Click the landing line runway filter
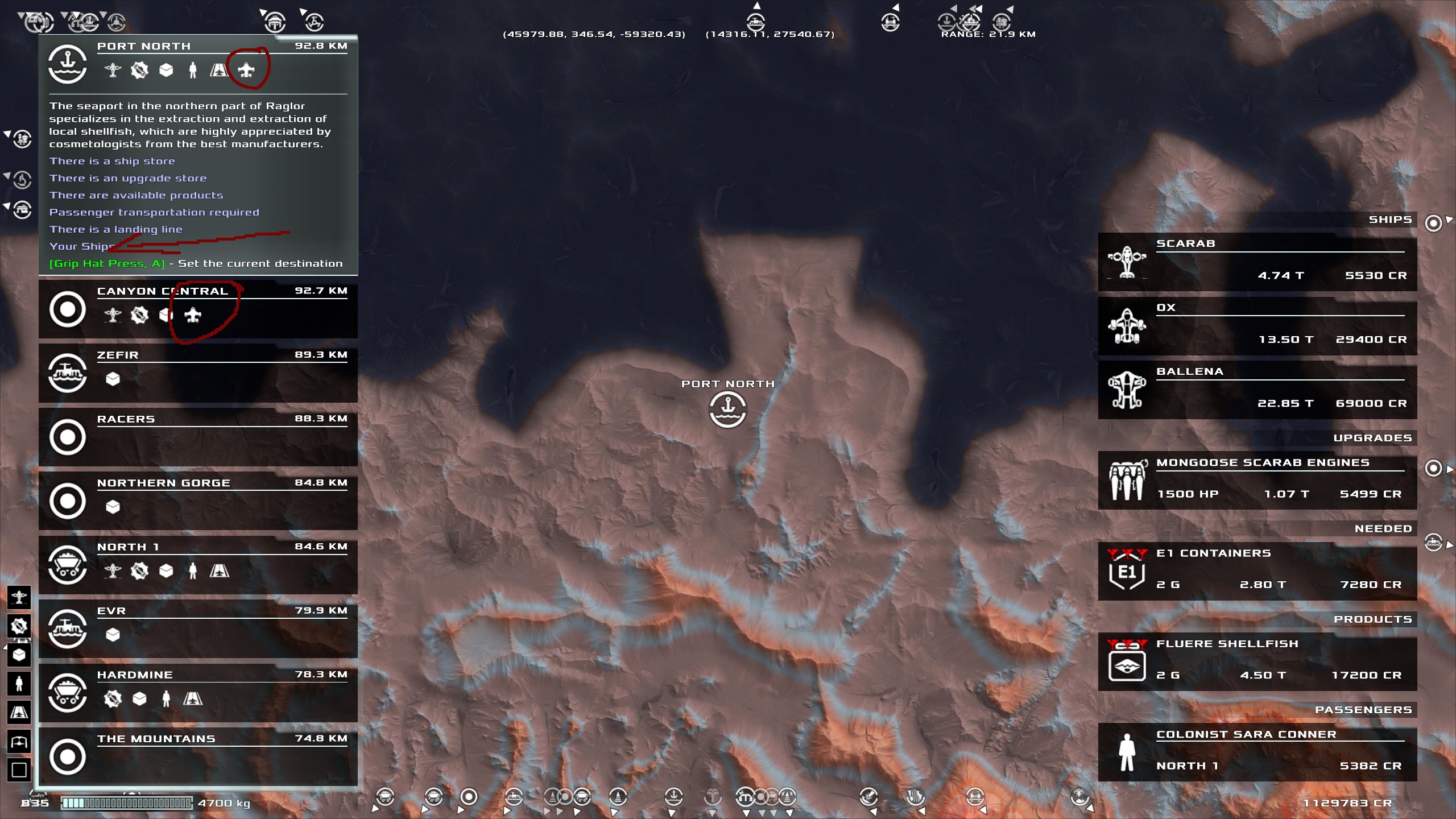The height and width of the screenshot is (819, 1456). 19,712
